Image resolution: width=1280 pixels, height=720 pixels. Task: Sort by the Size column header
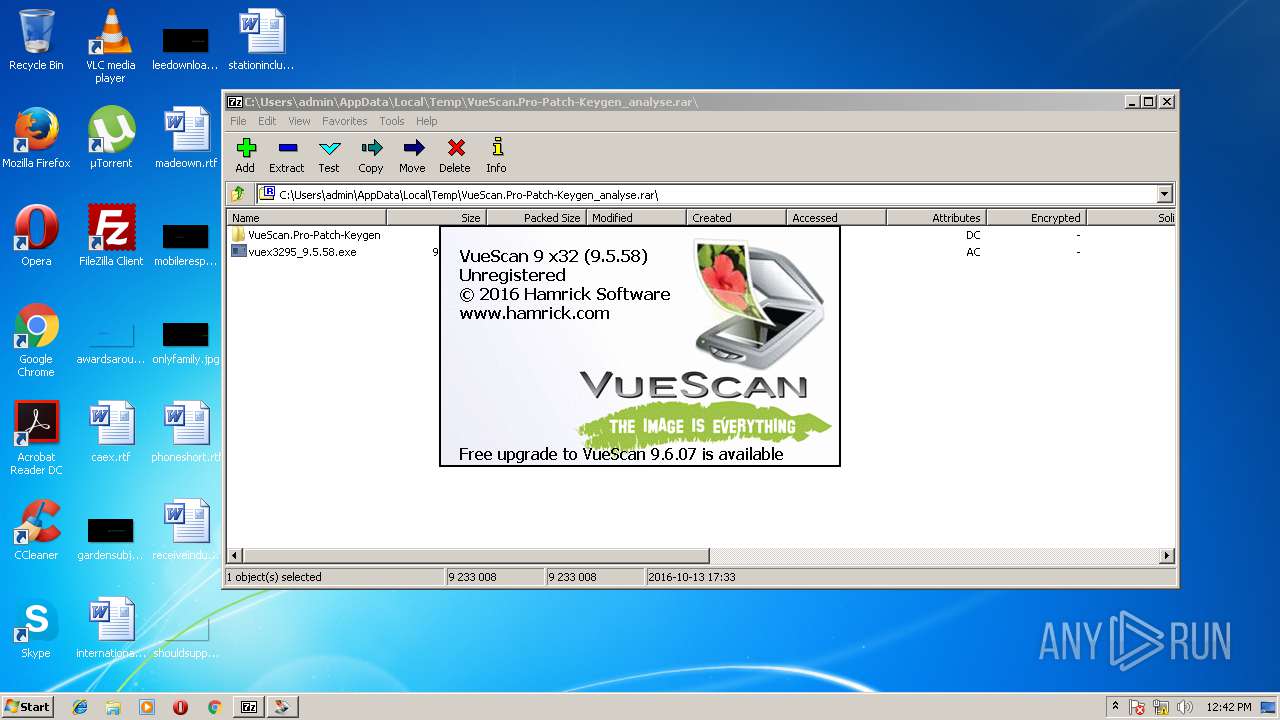(x=437, y=217)
